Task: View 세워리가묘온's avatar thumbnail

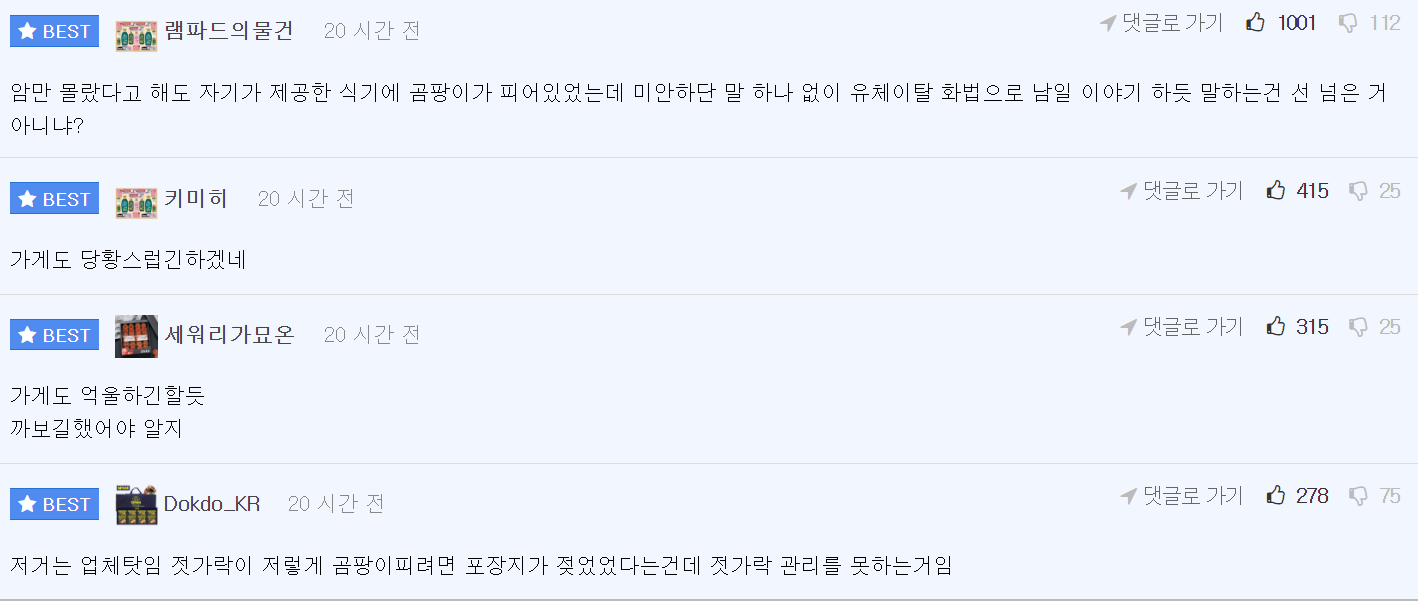Action: tap(136, 335)
